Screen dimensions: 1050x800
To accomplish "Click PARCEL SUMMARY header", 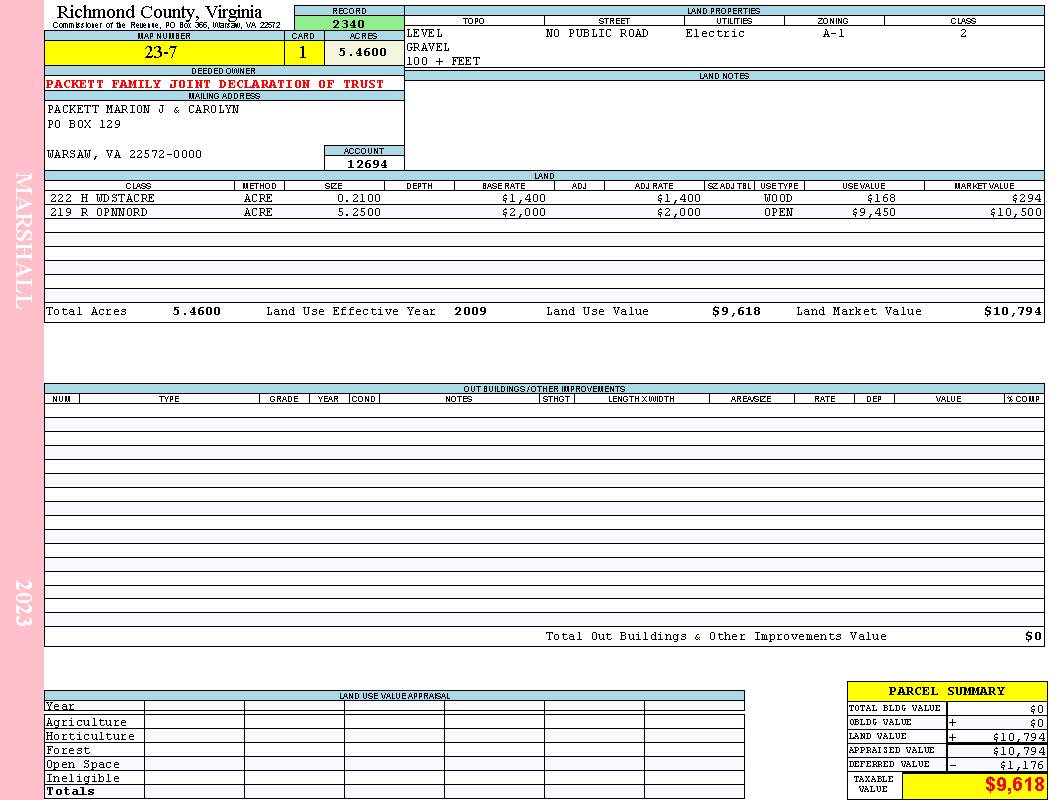I will (946, 691).
